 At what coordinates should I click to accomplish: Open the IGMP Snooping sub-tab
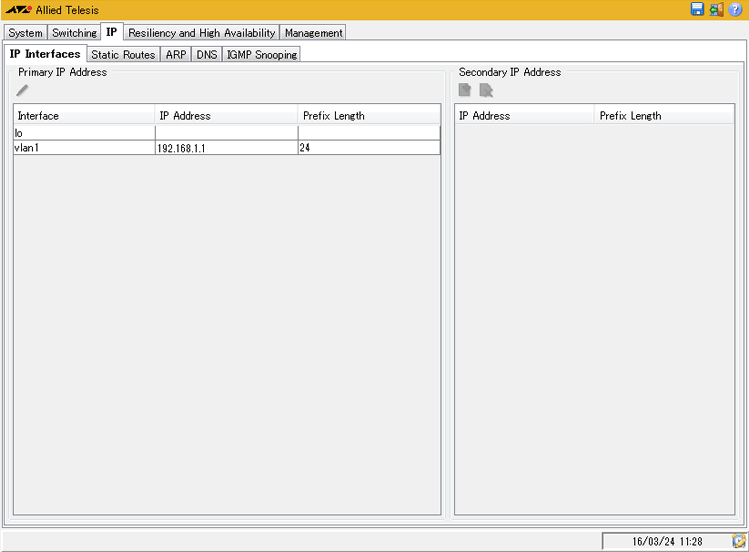[x=262, y=55]
